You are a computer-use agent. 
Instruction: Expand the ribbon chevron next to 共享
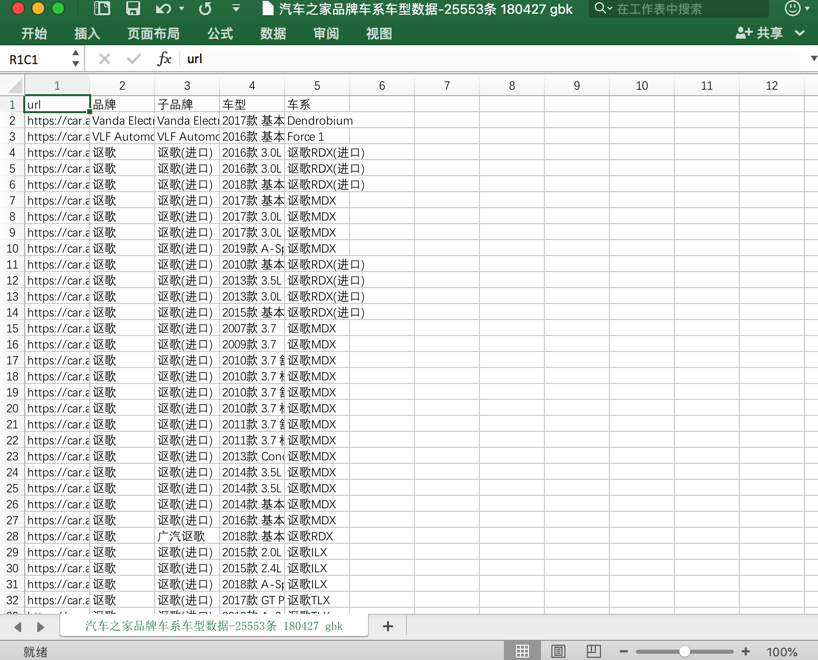tap(800, 33)
